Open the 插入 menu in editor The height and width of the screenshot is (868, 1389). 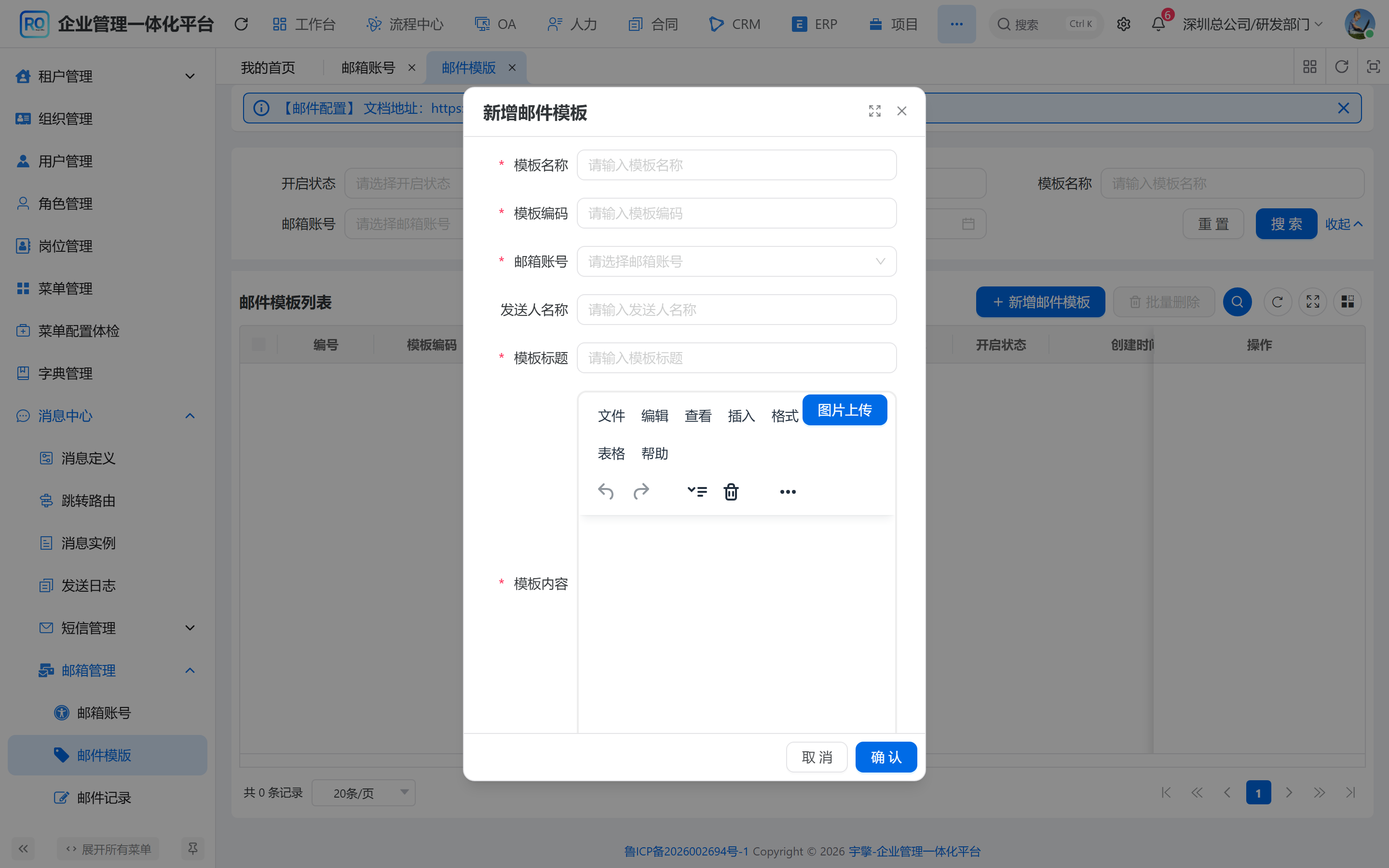tap(741, 416)
